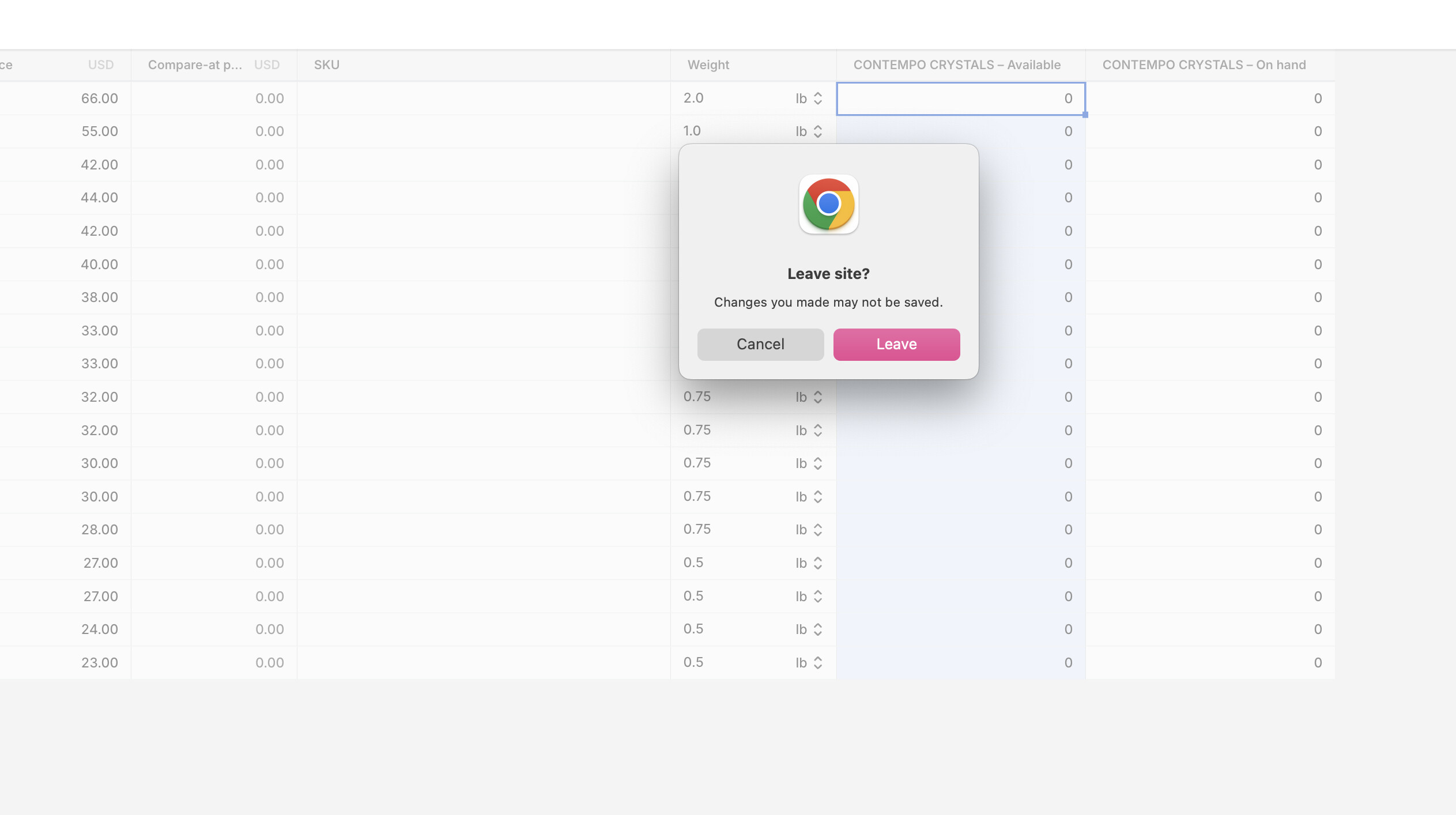Toggle lb unit chevron in 24.00 price row
The image size is (1456, 815).
pos(817,629)
